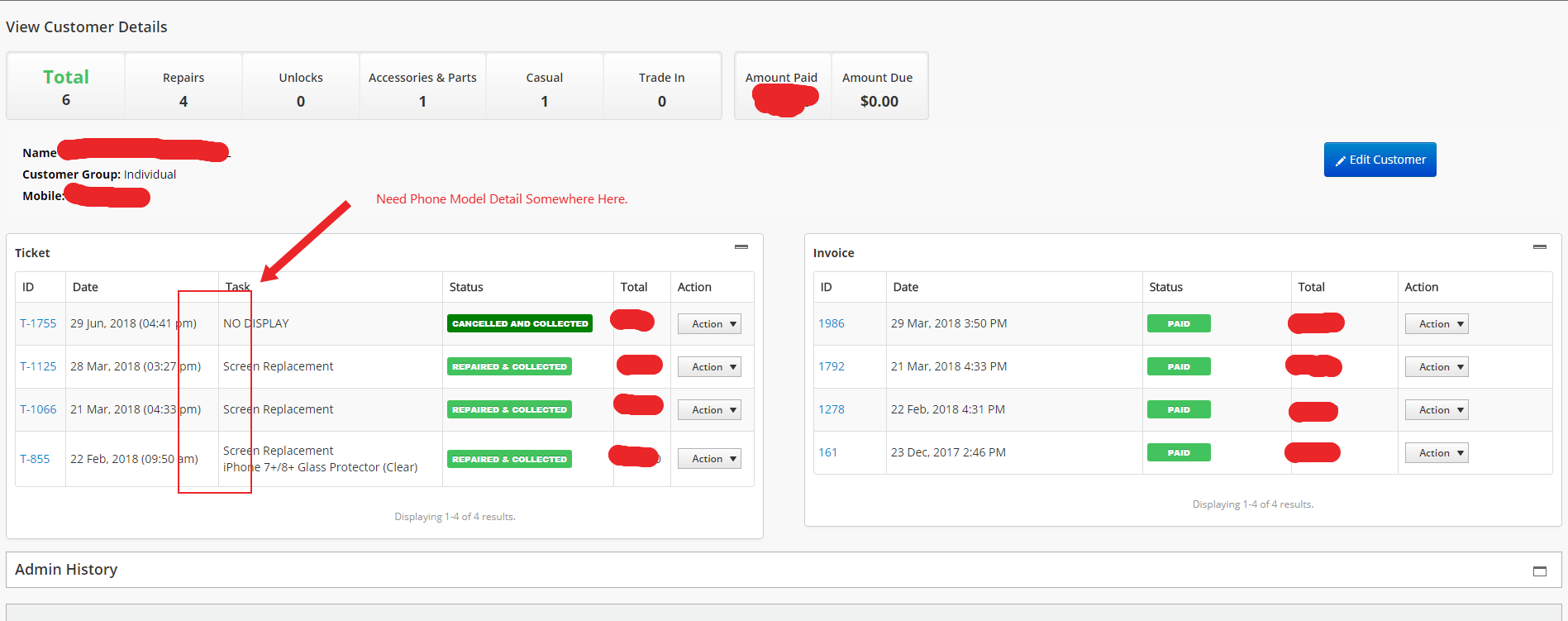Click the Cancelled and Collected status badge

[520, 323]
